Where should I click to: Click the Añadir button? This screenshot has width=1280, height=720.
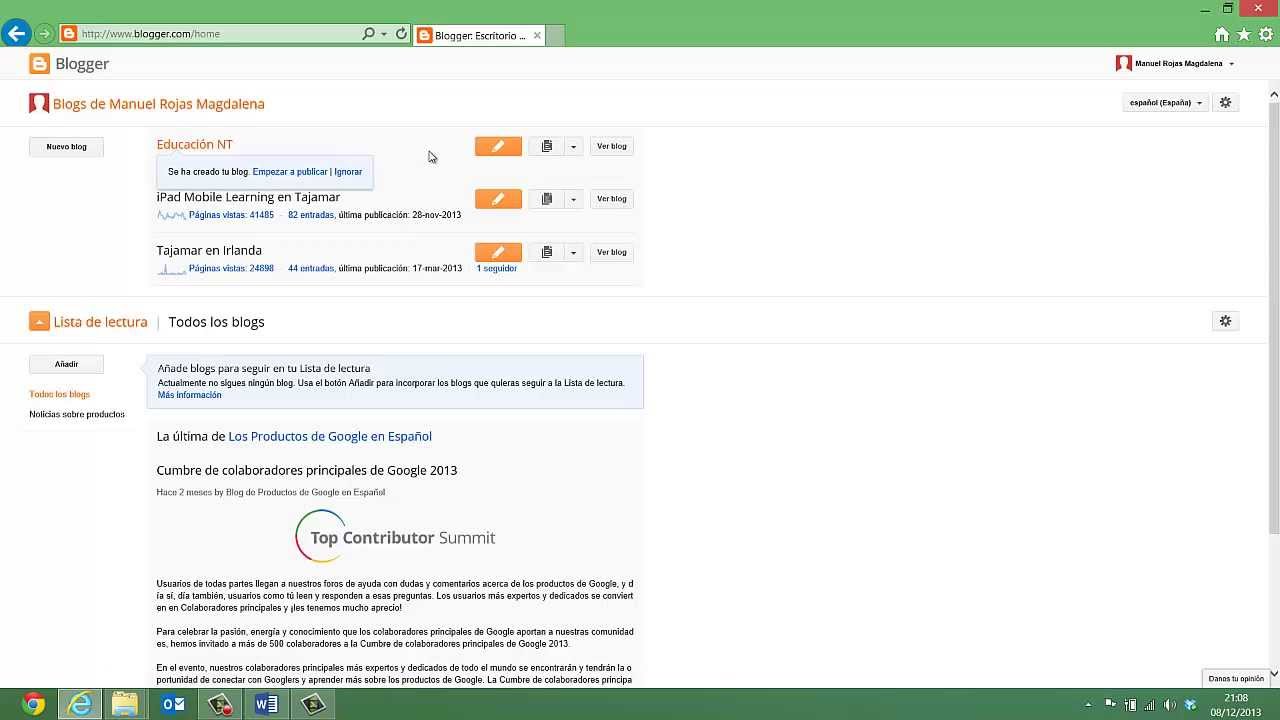[x=66, y=364]
